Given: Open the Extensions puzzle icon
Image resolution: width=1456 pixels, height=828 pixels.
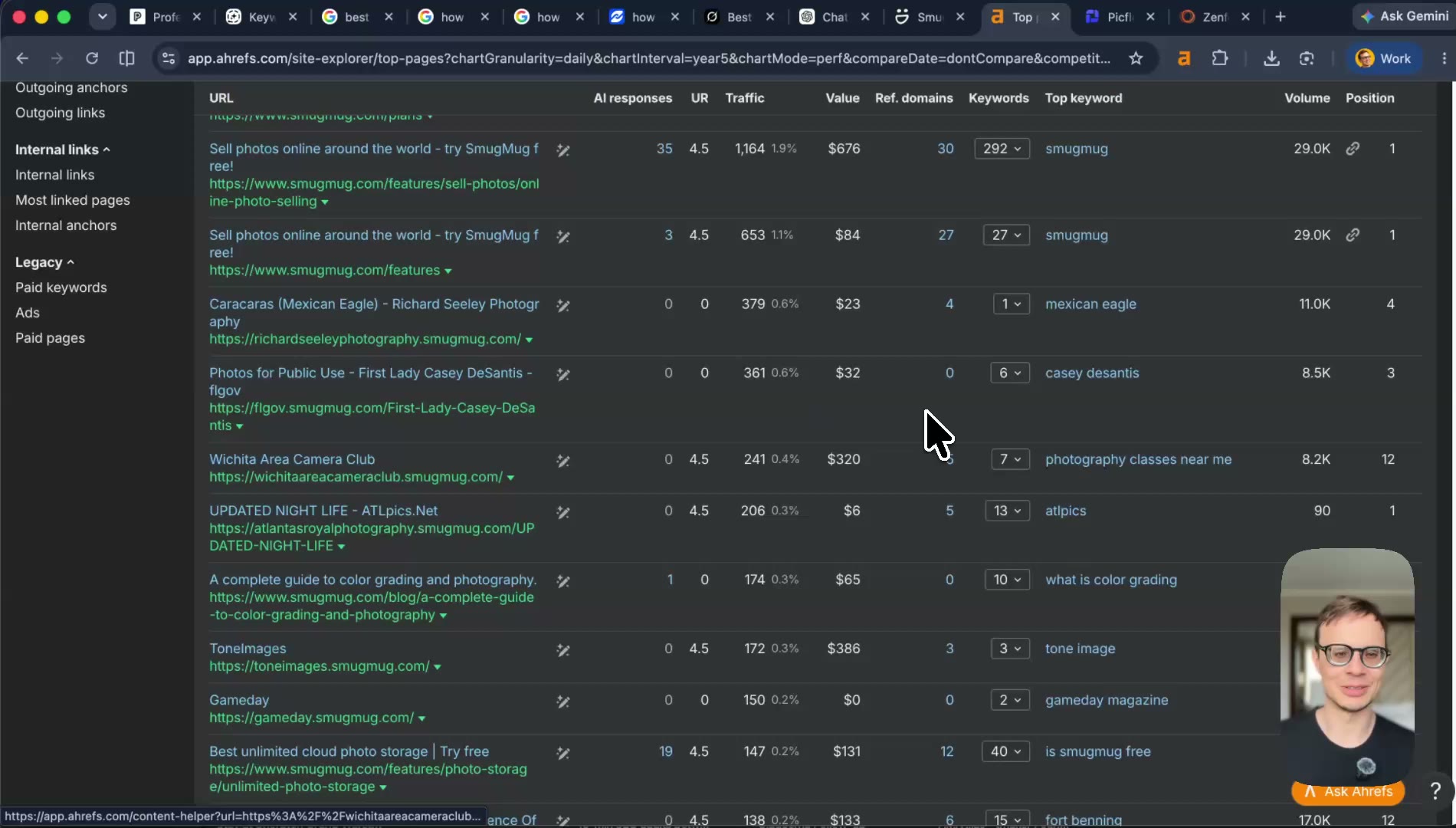Looking at the screenshot, I should [x=1219, y=58].
